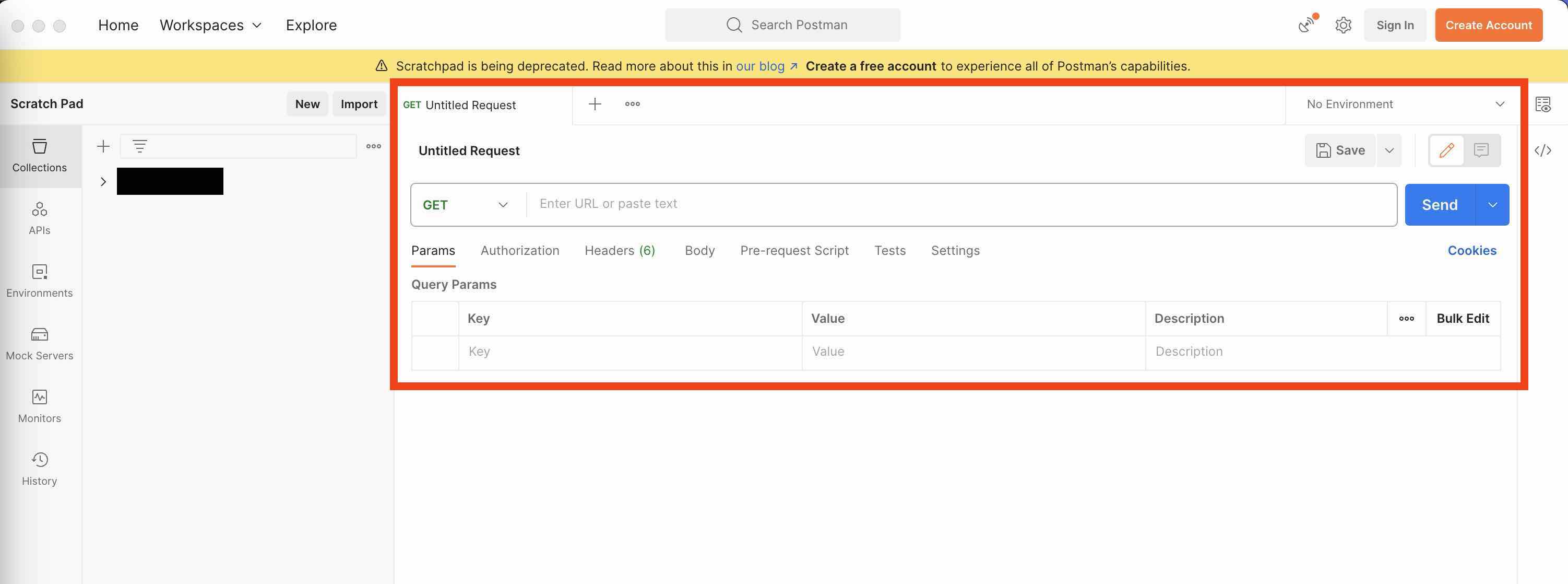
Task: Open the APIs sidebar panel
Action: click(40, 219)
